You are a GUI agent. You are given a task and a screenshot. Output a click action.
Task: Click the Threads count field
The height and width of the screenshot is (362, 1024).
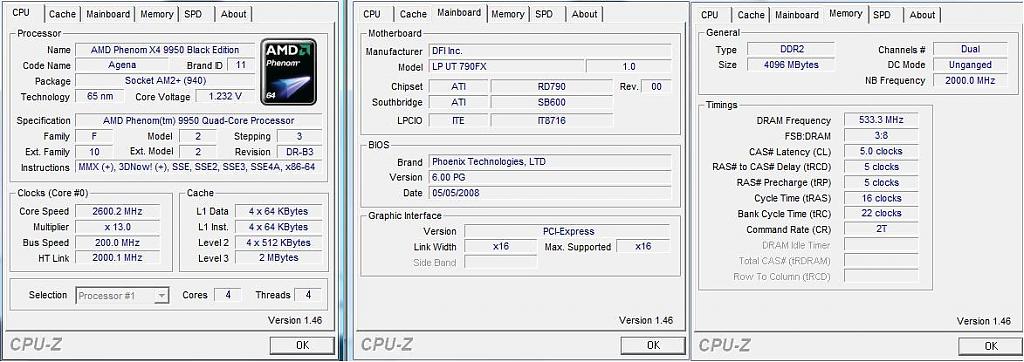tap(308, 295)
